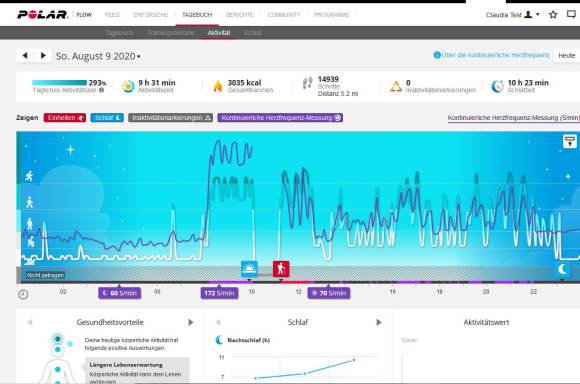Toggle Kontinuierliche Herzfrequenz-Messung filter
The height and width of the screenshot is (384, 580).
(280, 118)
